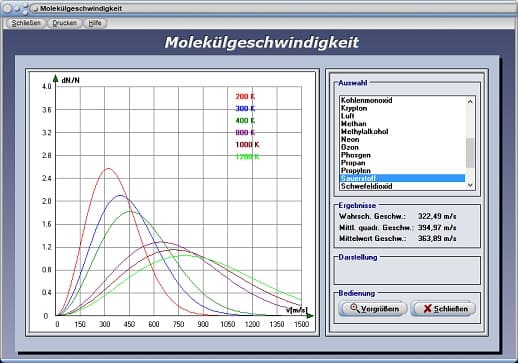Click the v[m/s] axis label
This screenshot has width=518, height=363.
(x=296, y=310)
